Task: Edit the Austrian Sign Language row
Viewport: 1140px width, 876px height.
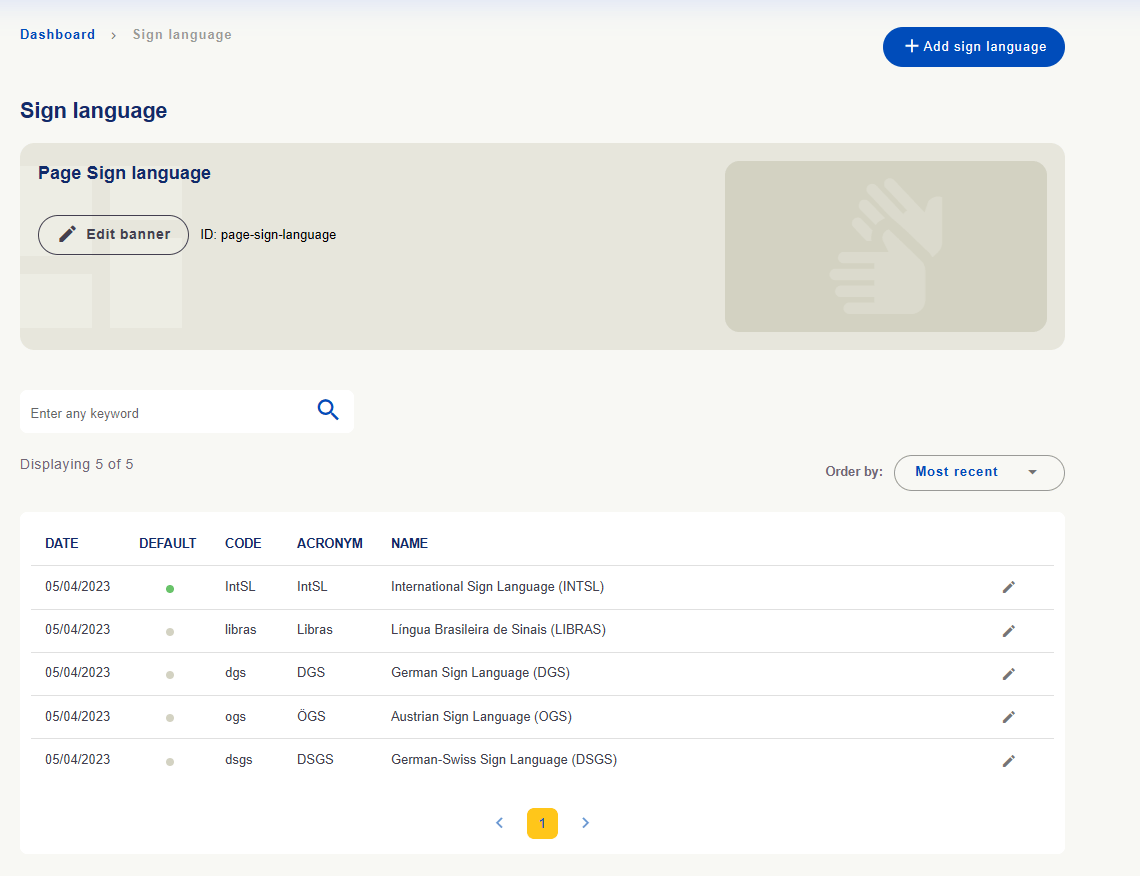Action: pos(1008,717)
